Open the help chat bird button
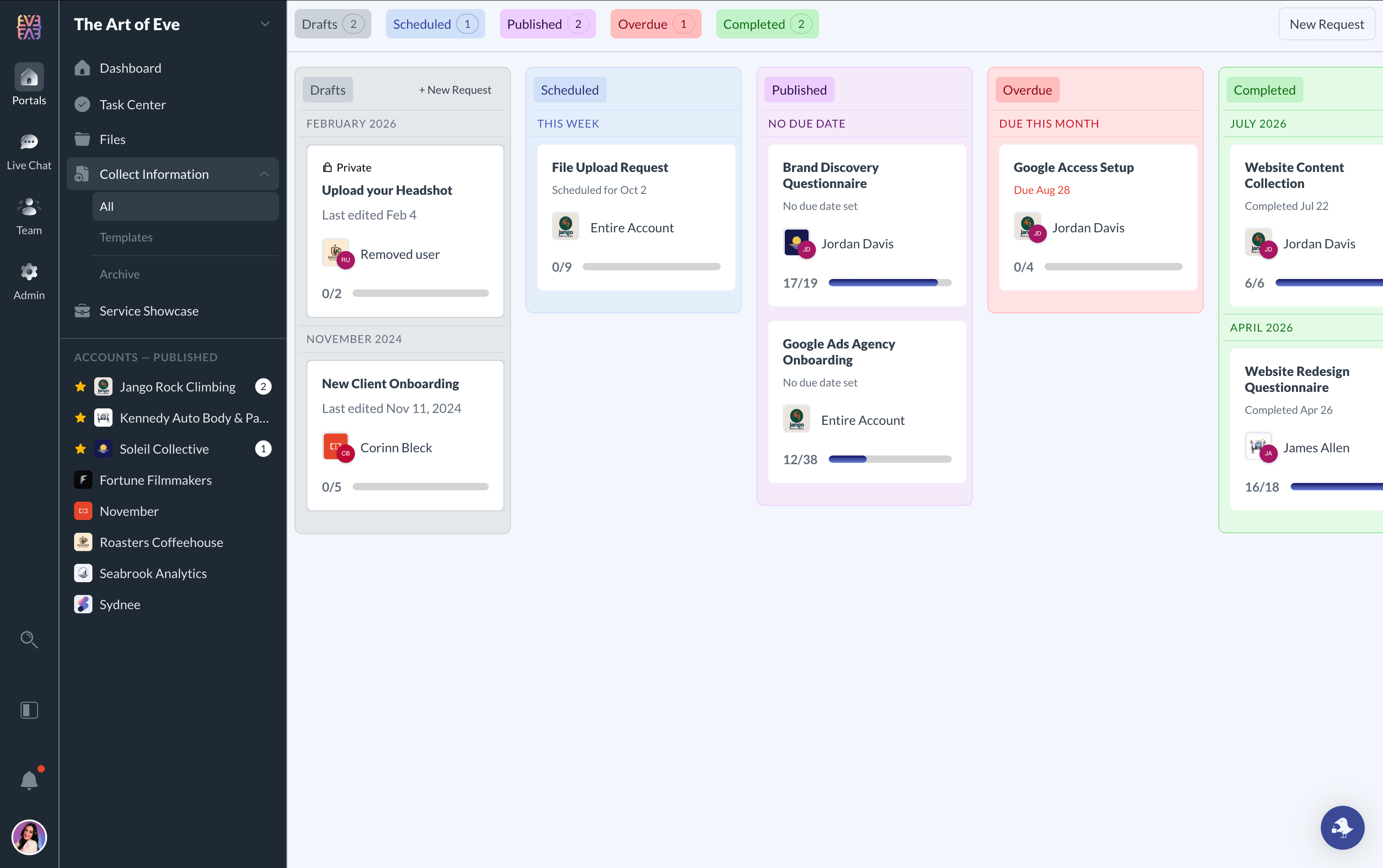 (1342, 827)
